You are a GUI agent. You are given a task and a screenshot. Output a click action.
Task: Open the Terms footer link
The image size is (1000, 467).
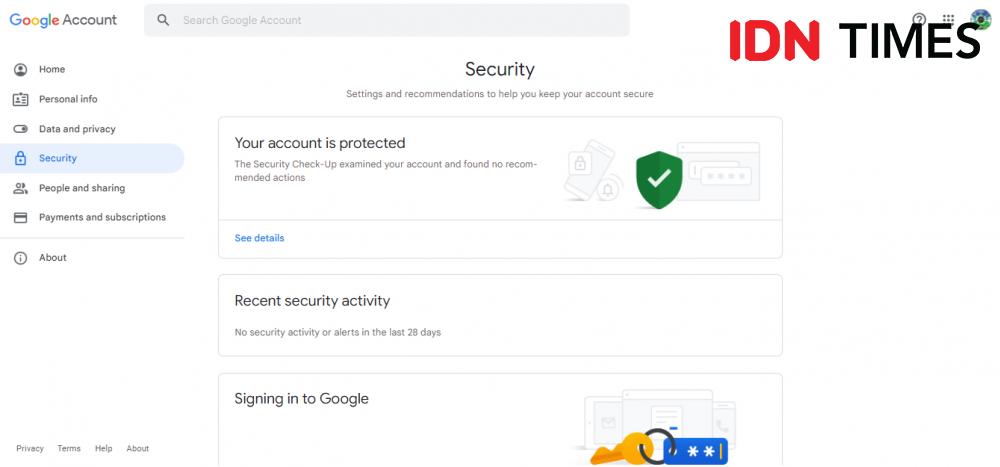[69, 448]
